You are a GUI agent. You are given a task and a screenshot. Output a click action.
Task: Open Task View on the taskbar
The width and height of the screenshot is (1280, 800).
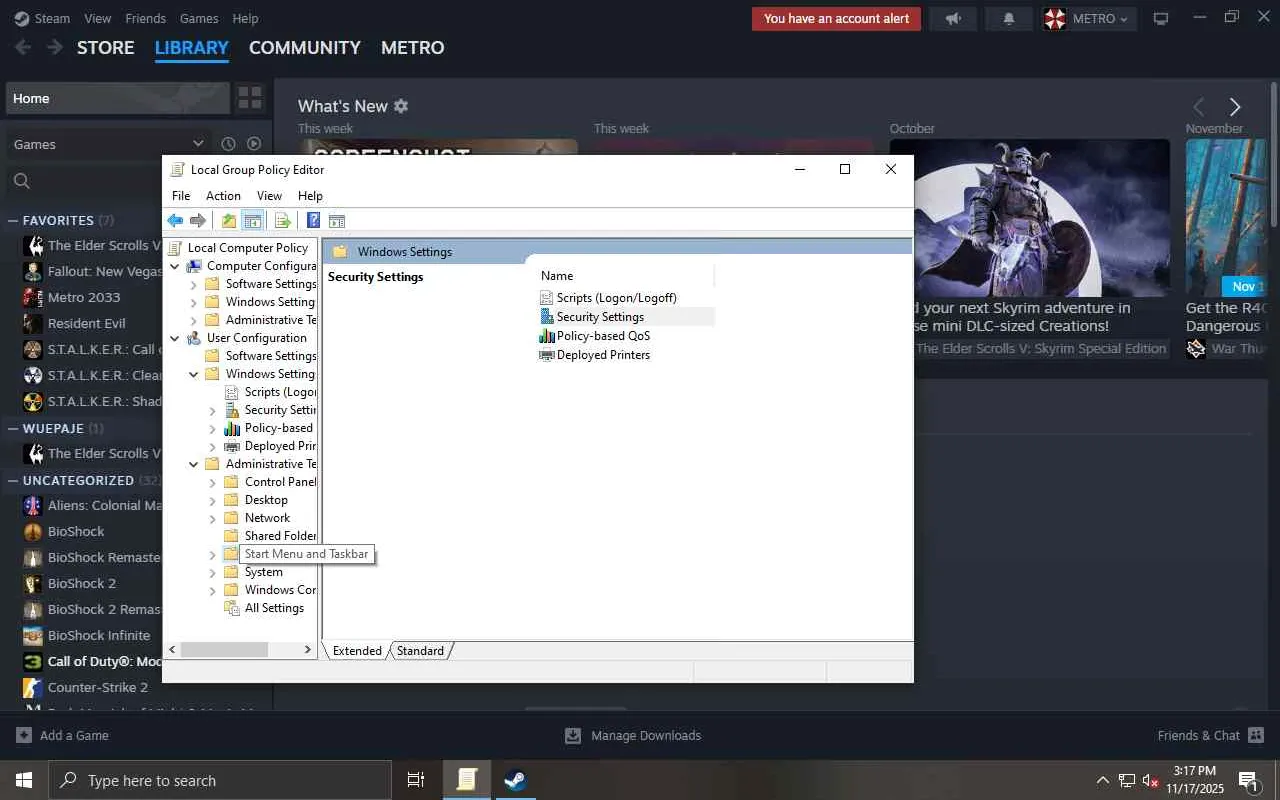(416, 780)
